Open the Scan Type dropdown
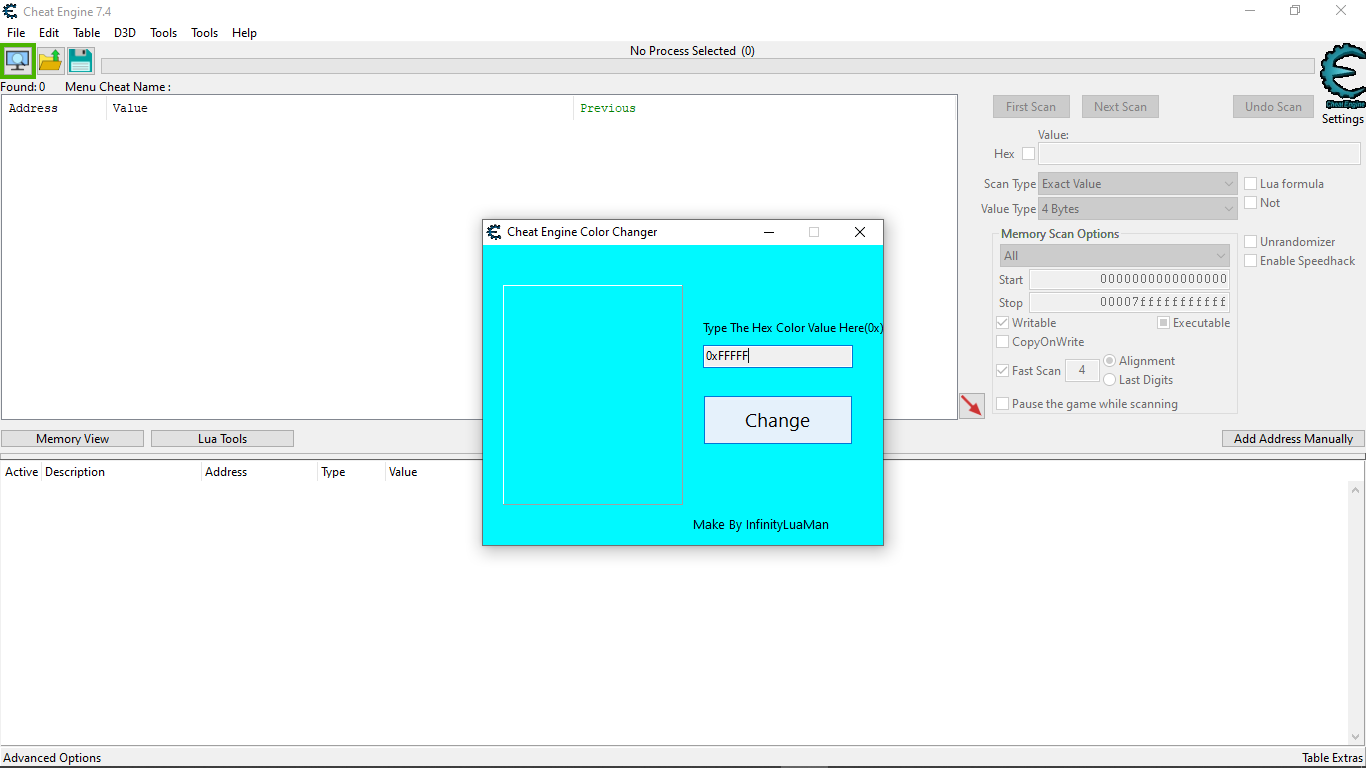Image resolution: width=1366 pixels, height=768 pixels. (x=1138, y=184)
